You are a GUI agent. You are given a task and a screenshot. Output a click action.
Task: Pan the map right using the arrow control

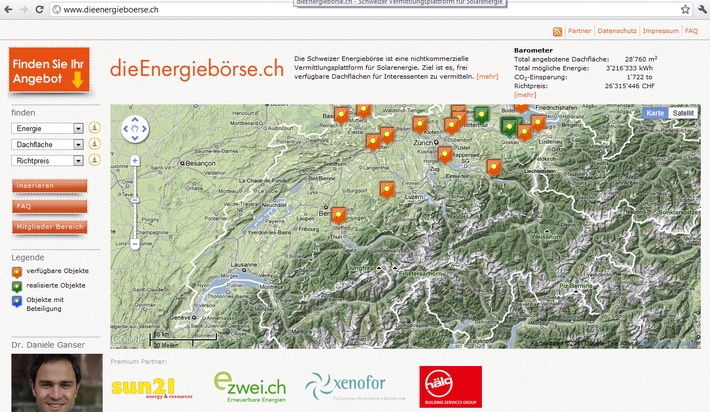(x=144, y=129)
